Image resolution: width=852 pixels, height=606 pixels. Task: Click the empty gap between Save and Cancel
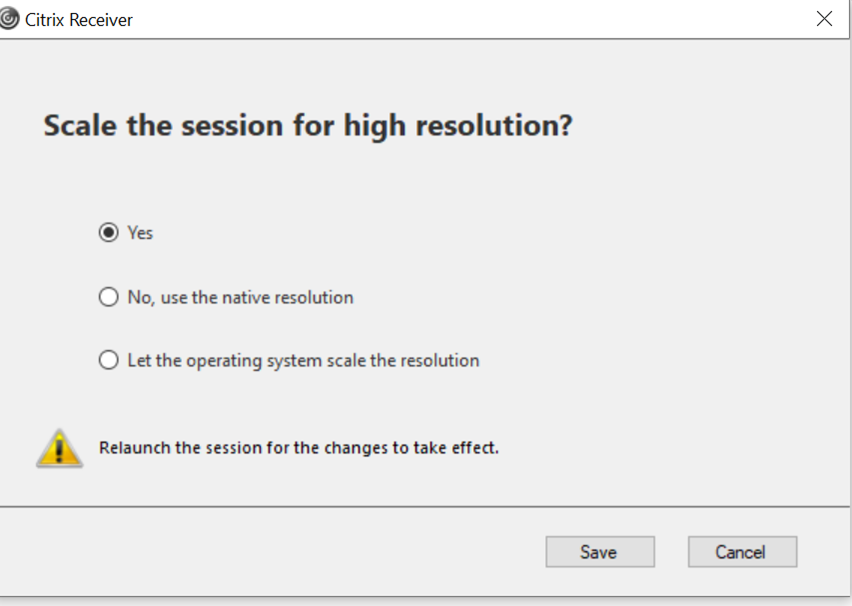pos(672,552)
